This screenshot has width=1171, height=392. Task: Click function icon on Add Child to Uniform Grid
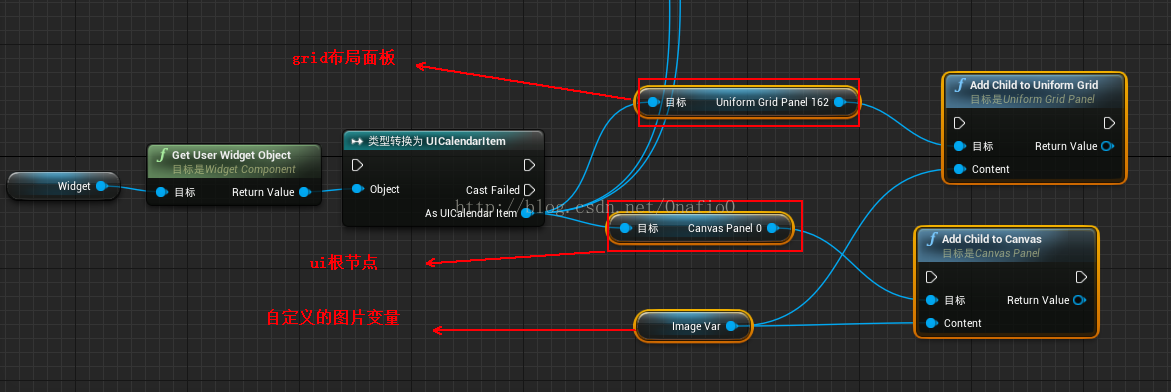pyautogui.click(x=960, y=85)
